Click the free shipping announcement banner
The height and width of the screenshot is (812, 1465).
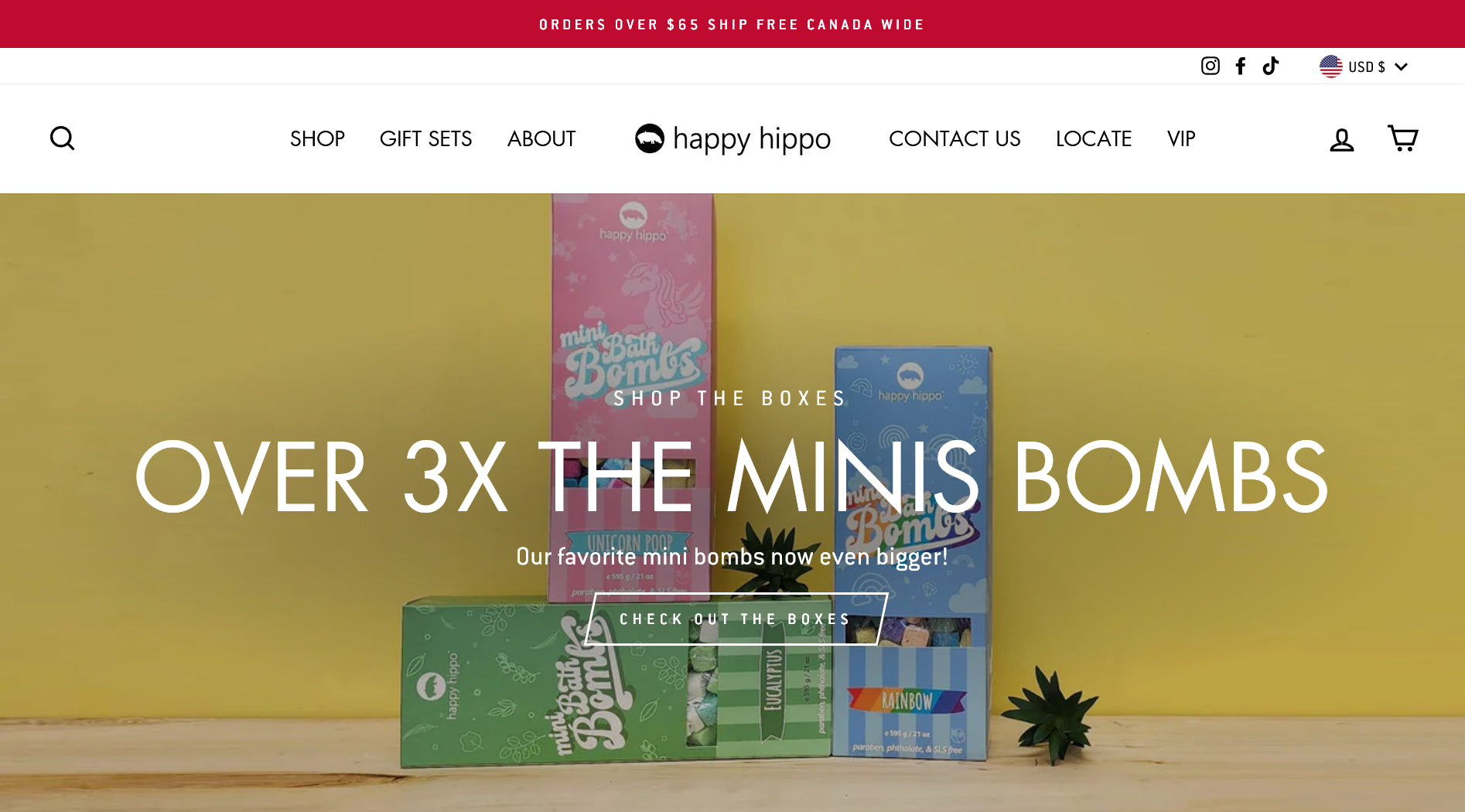coord(732,24)
